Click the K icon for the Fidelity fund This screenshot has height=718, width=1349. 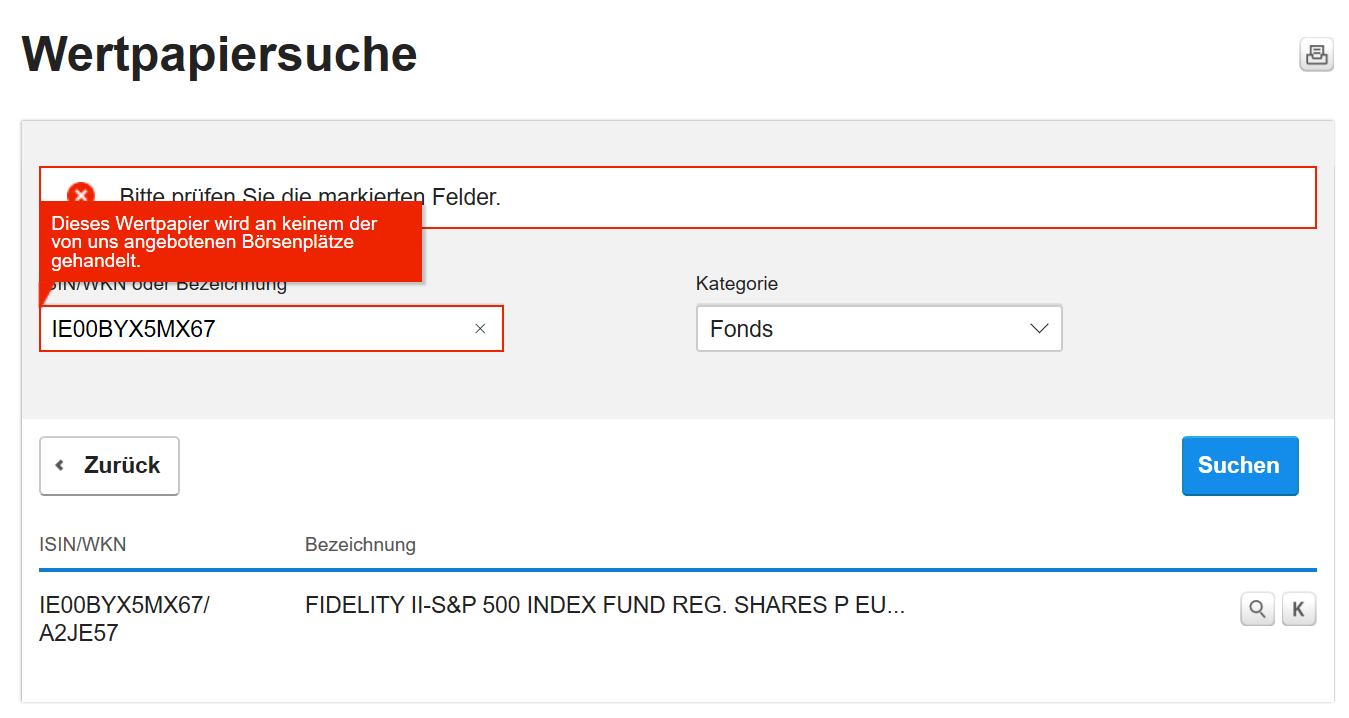click(x=1299, y=608)
